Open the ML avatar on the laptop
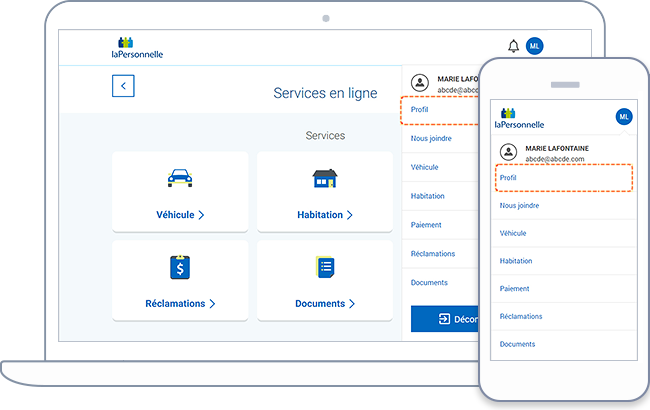Screen dimensions: 650x410 (x=535, y=46)
